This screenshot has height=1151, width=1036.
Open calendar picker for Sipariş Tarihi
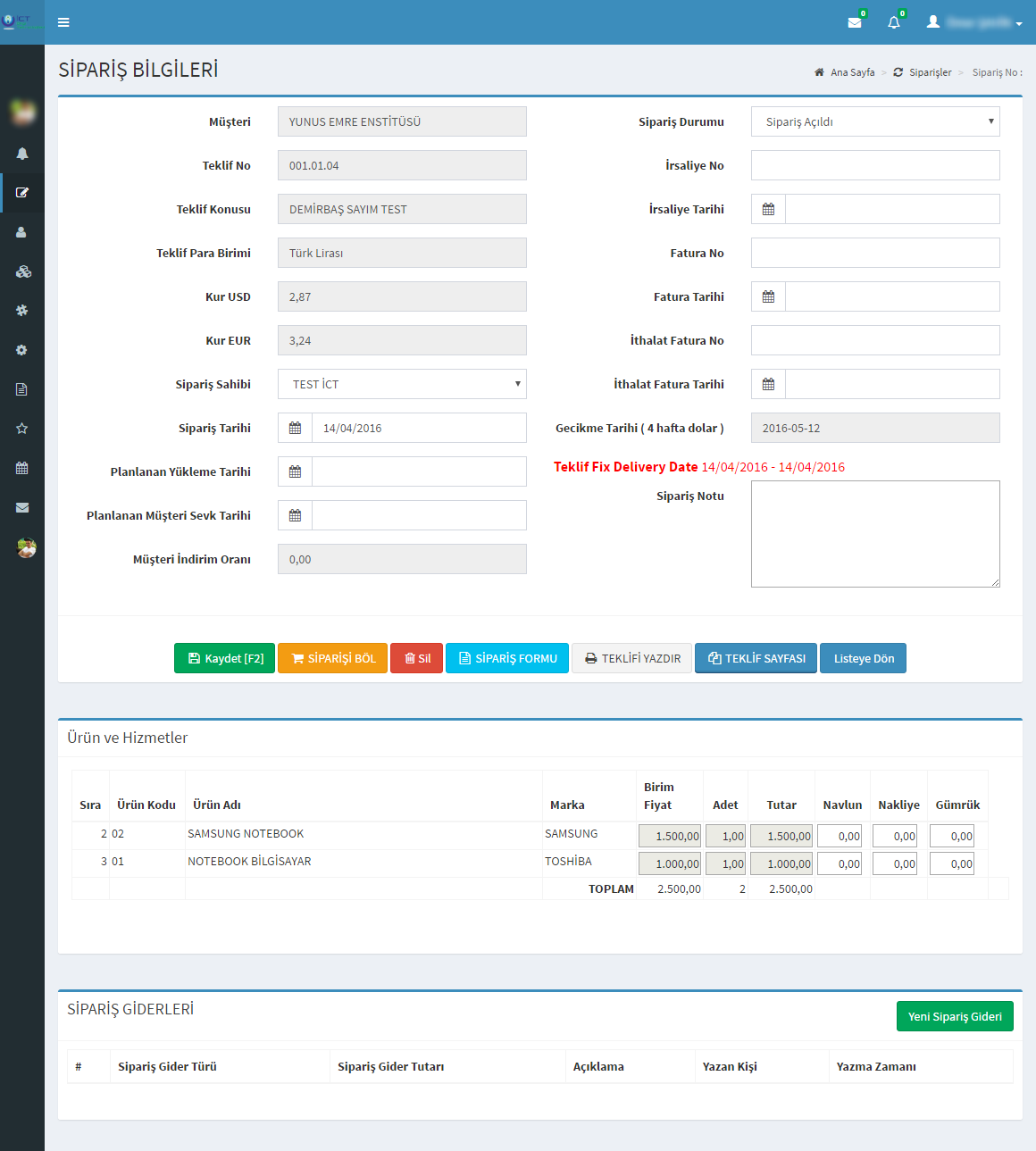[295, 428]
